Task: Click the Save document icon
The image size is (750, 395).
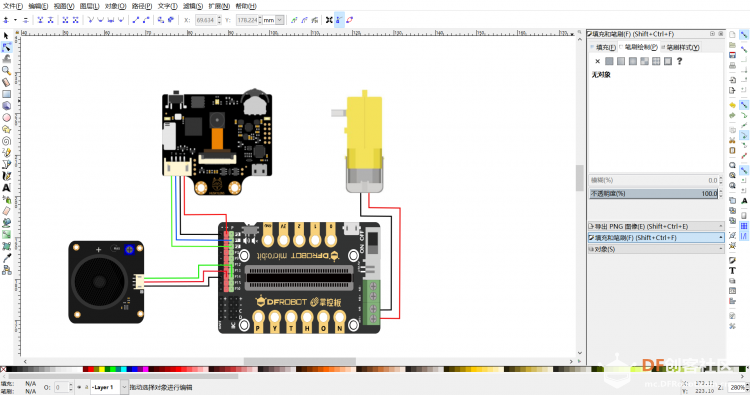Action: coord(732,55)
